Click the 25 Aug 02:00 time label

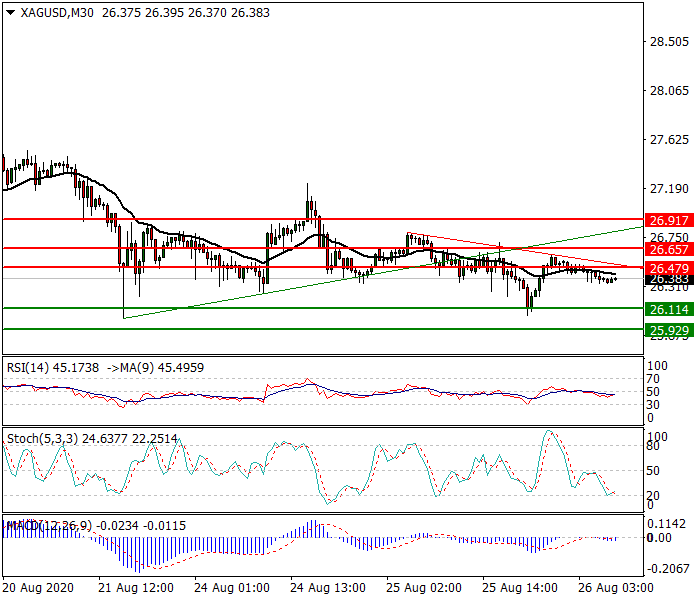[424, 588]
